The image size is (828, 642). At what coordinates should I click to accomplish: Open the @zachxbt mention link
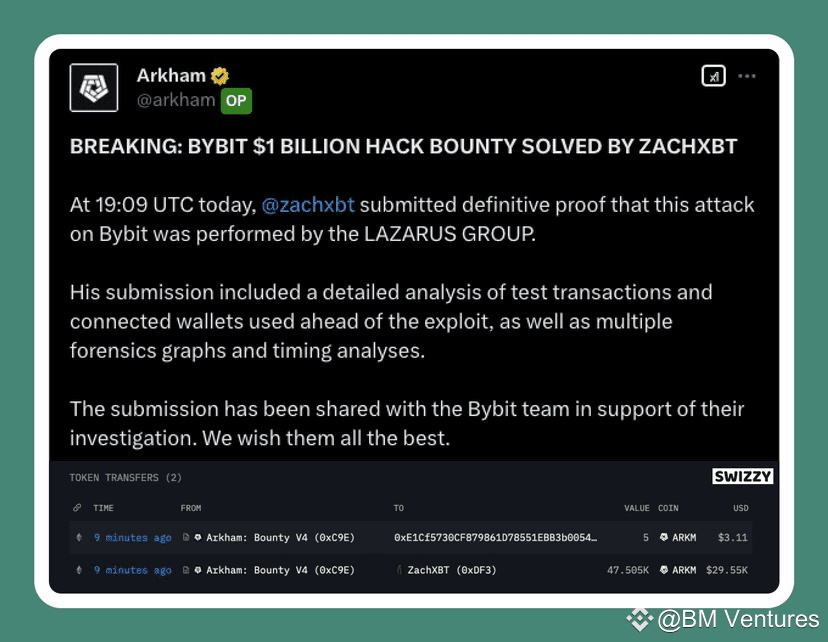[307, 205]
